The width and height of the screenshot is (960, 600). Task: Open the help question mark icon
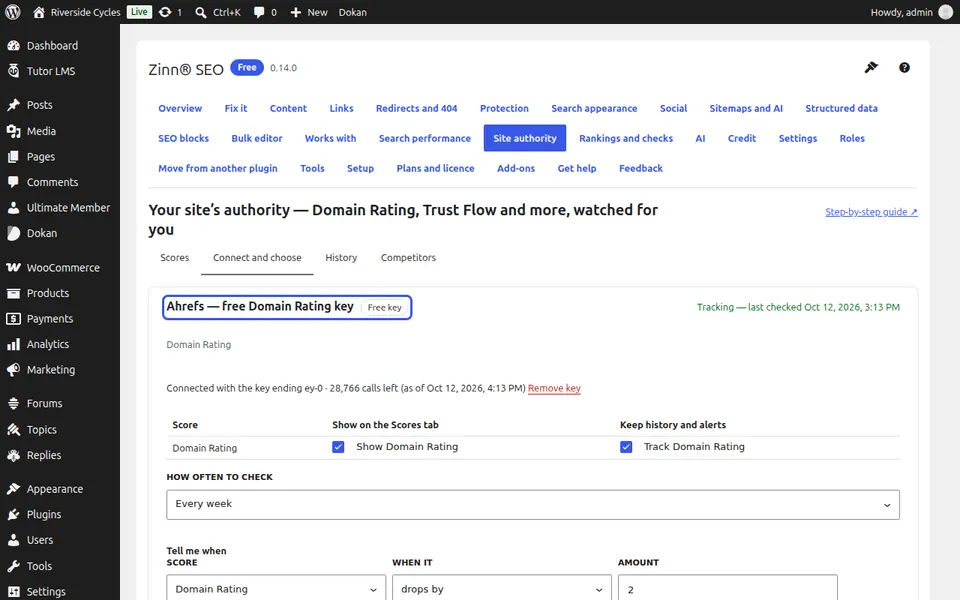click(x=904, y=67)
